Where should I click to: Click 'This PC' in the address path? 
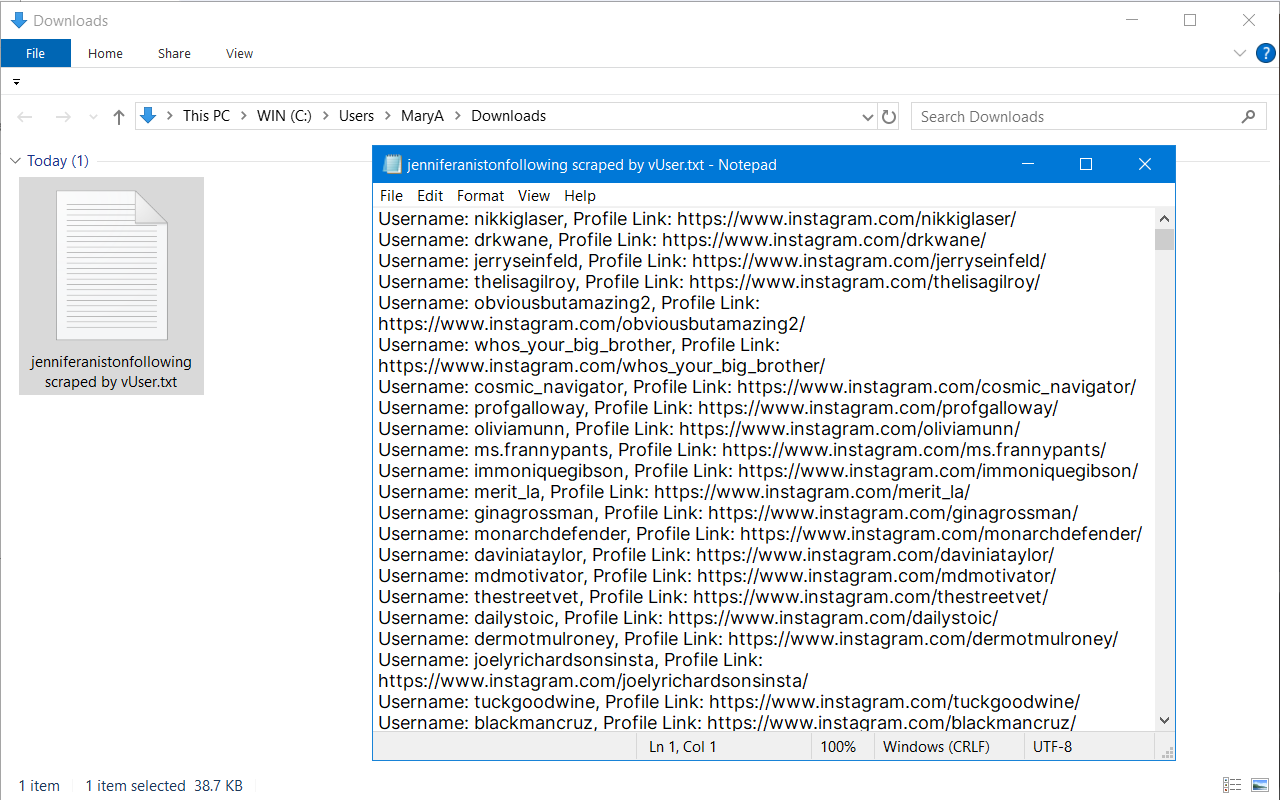(206, 116)
